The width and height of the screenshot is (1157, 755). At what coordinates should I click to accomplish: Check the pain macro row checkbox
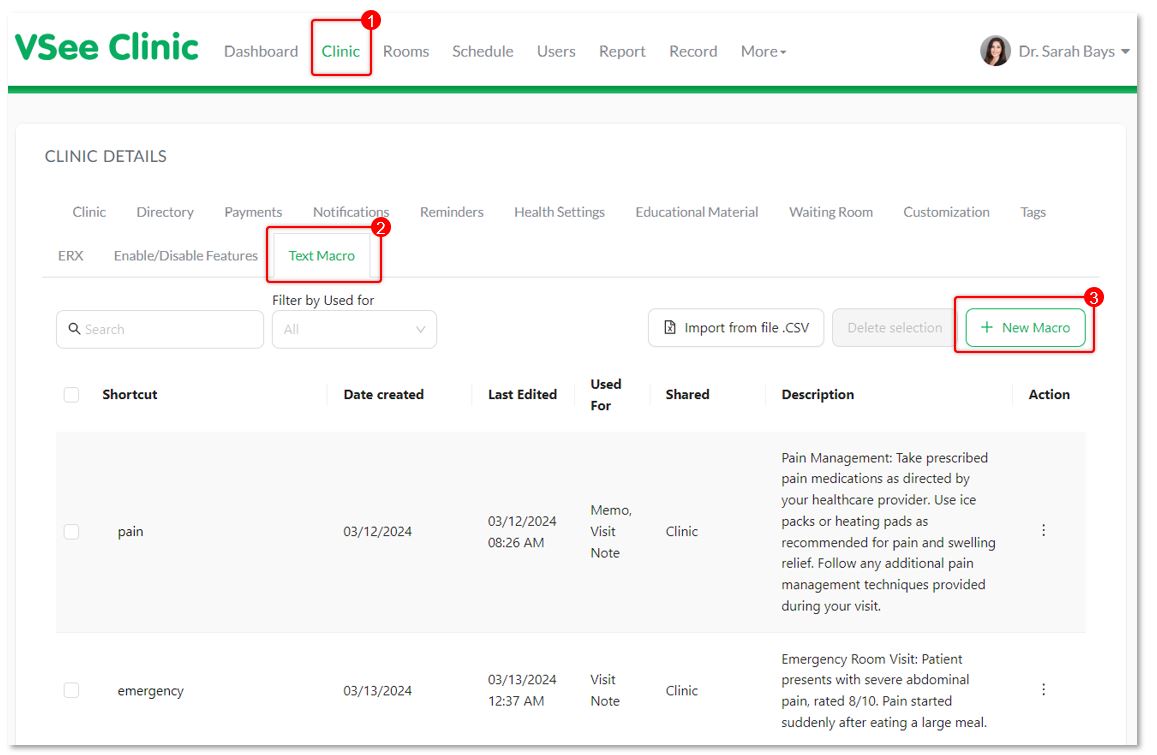[72, 531]
